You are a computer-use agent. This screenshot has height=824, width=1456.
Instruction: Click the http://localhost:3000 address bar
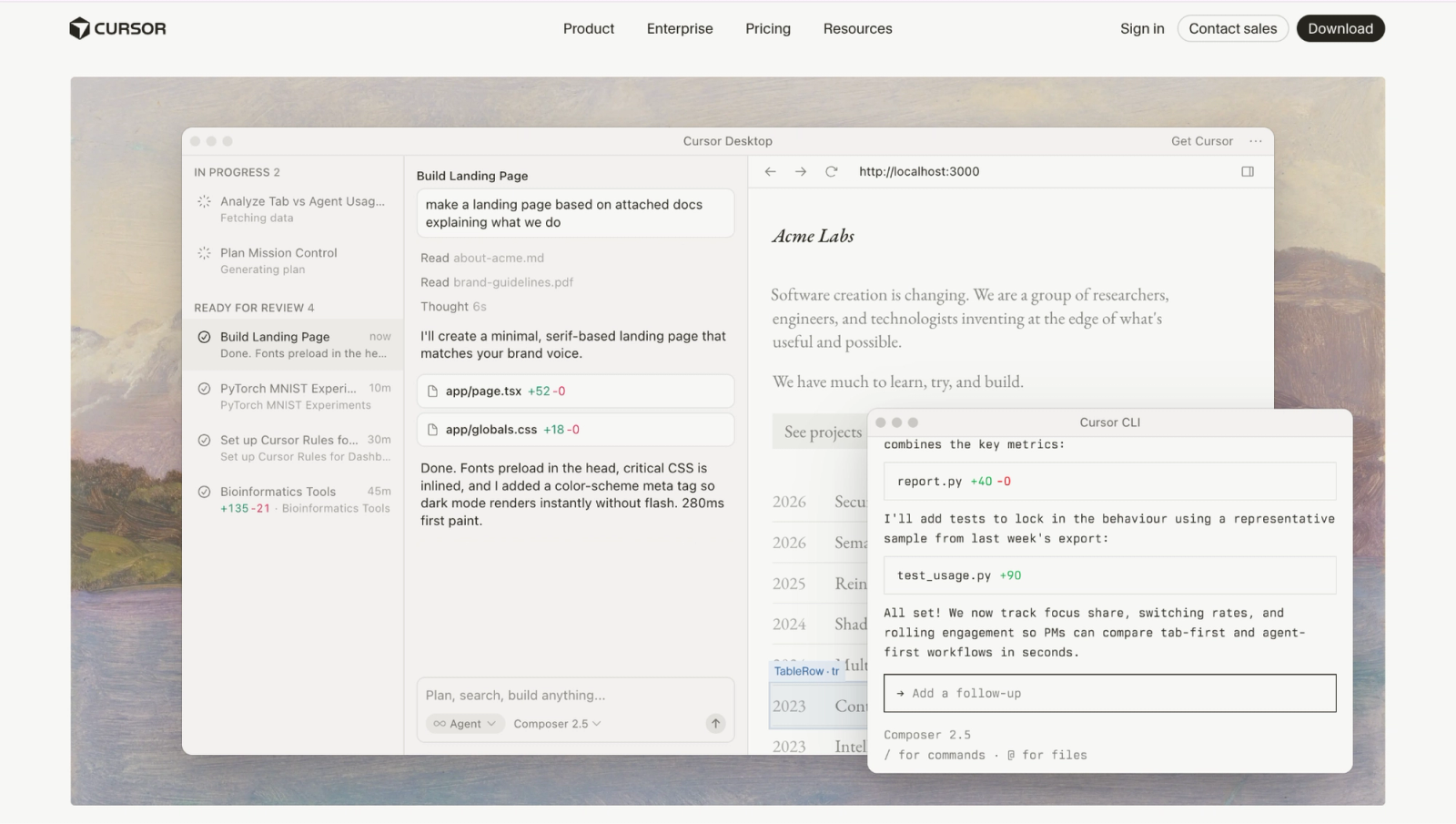click(919, 171)
